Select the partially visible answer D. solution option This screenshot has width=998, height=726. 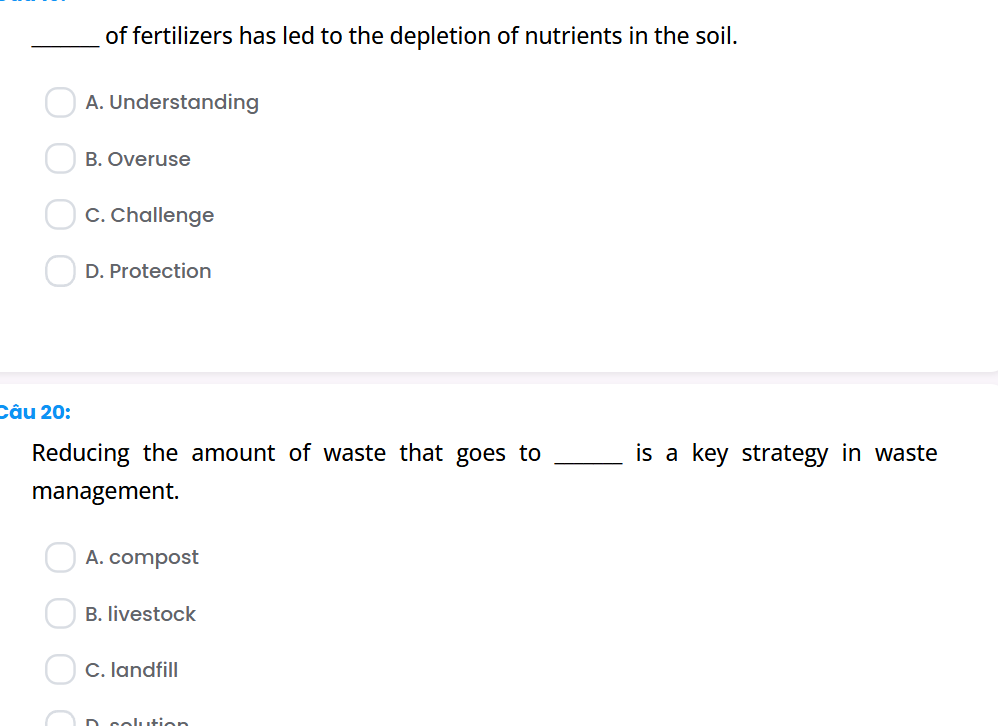pyautogui.click(x=60, y=720)
